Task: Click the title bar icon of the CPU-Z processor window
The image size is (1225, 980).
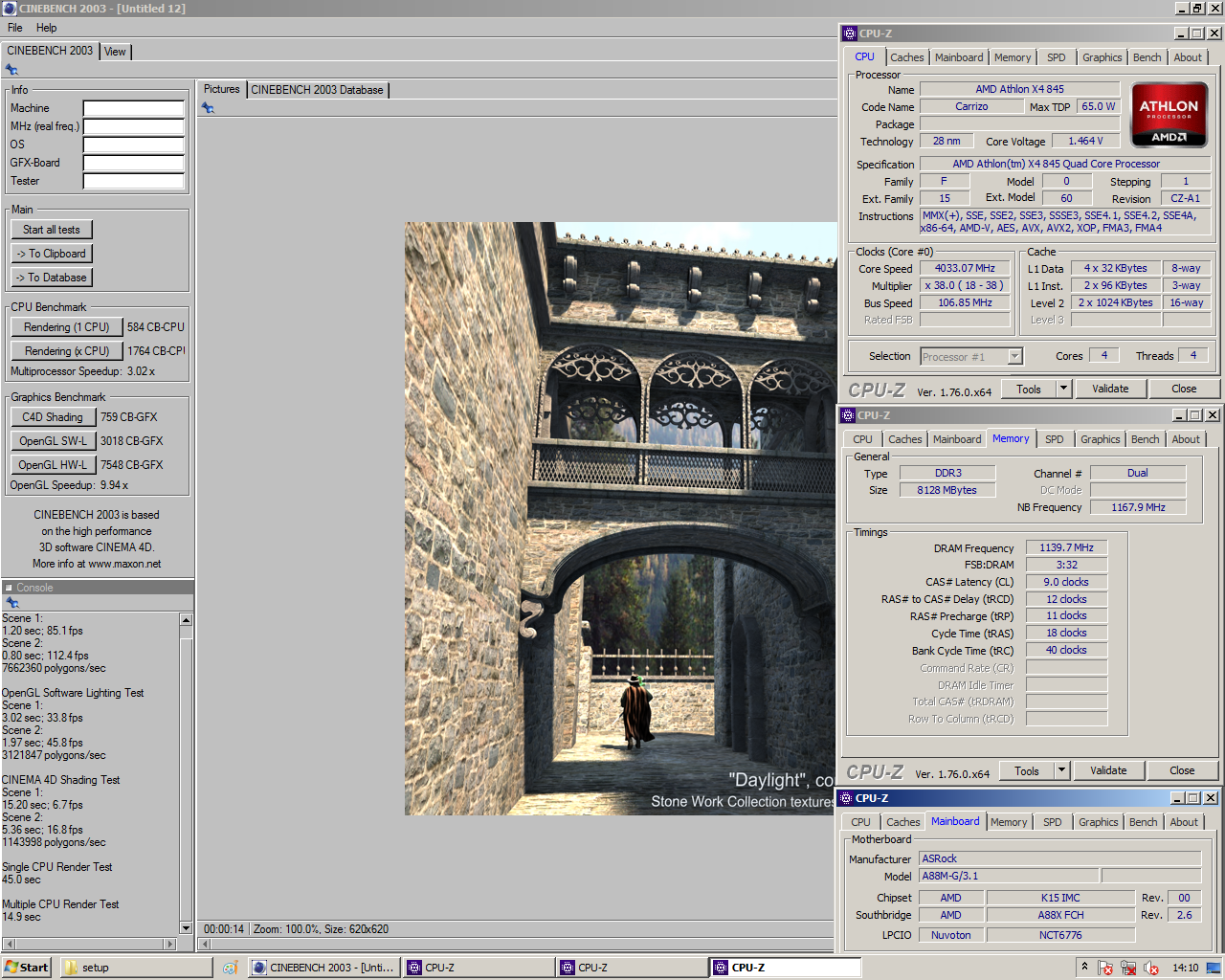Action: pyautogui.click(x=850, y=33)
